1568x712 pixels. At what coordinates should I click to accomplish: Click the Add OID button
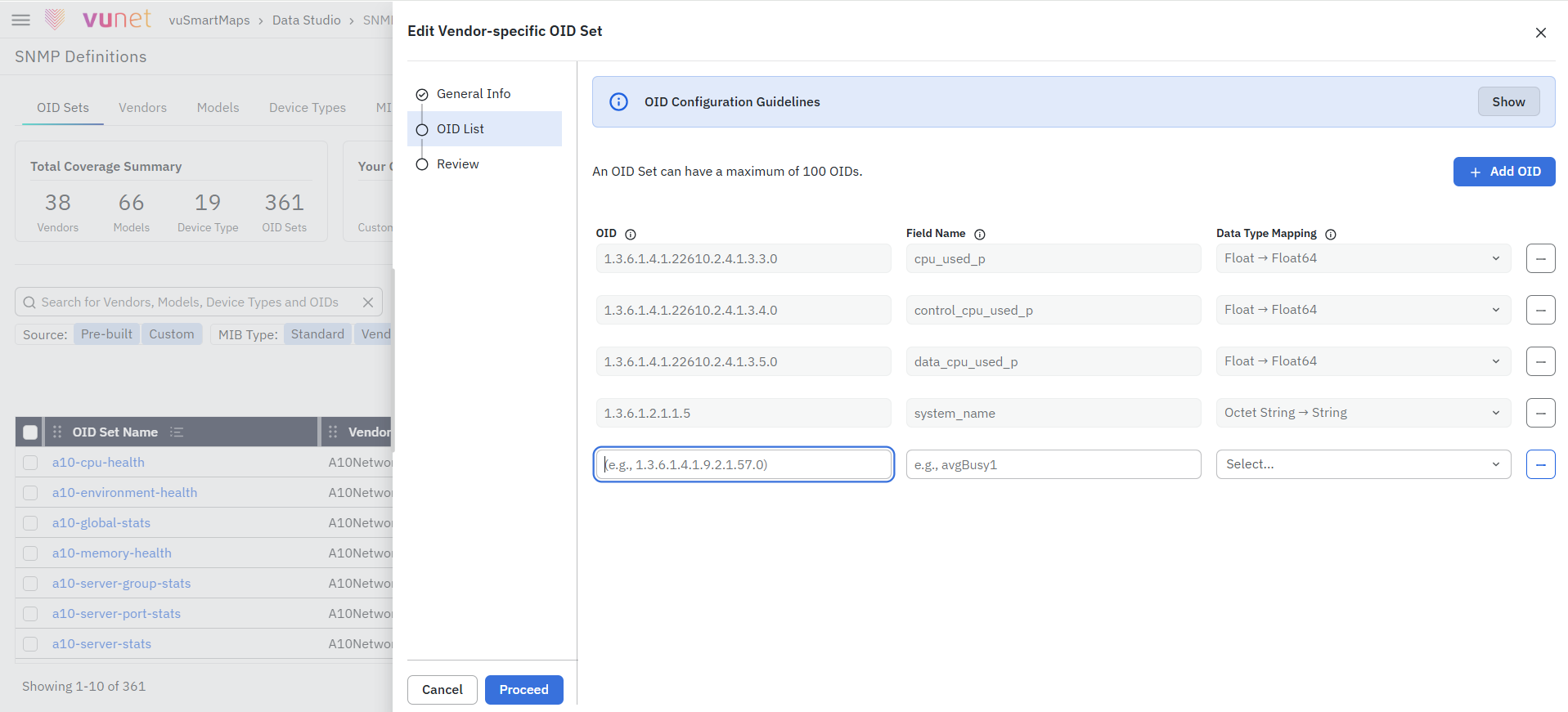pyautogui.click(x=1503, y=172)
